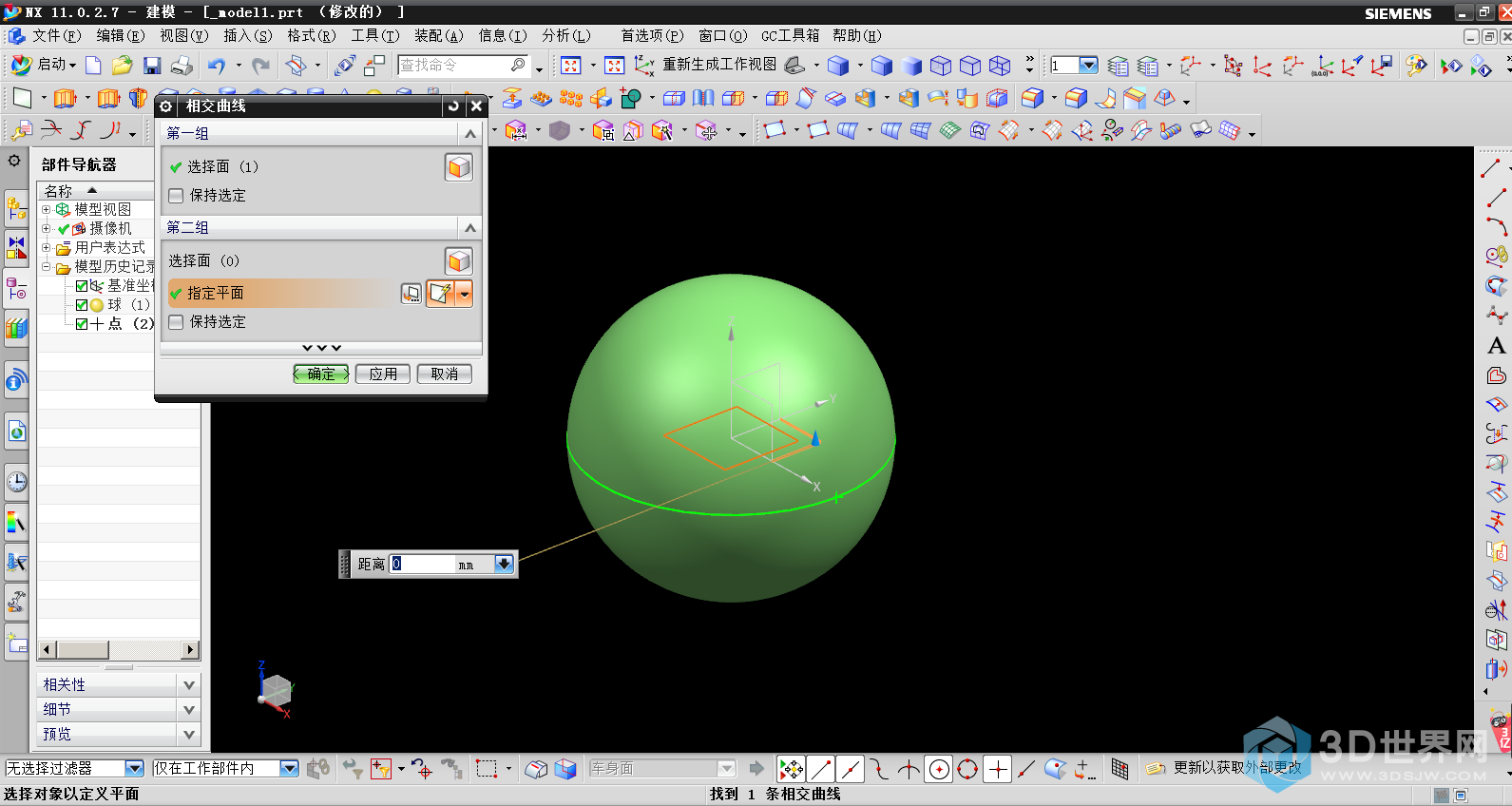The height and width of the screenshot is (806, 1512).
Task: Collapse the 模型历史记录 tree node
Action: (x=46, y=266)
